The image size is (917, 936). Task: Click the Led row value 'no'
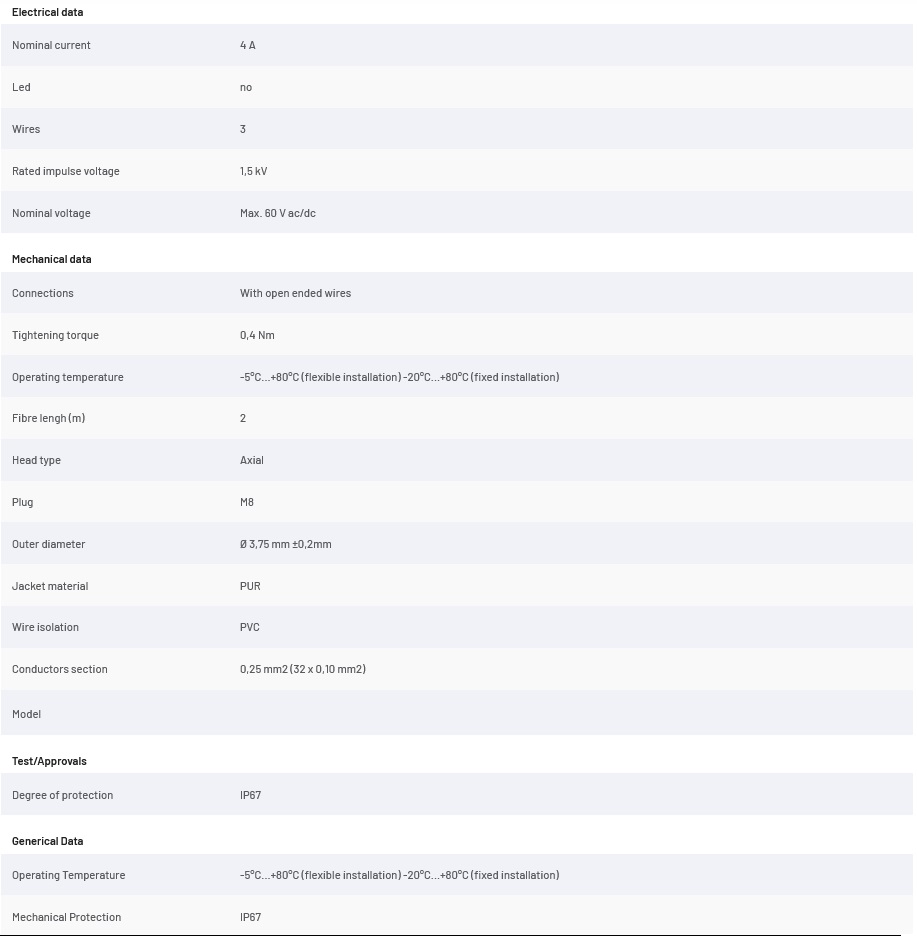pyautogui.click(x=246, y=87)
